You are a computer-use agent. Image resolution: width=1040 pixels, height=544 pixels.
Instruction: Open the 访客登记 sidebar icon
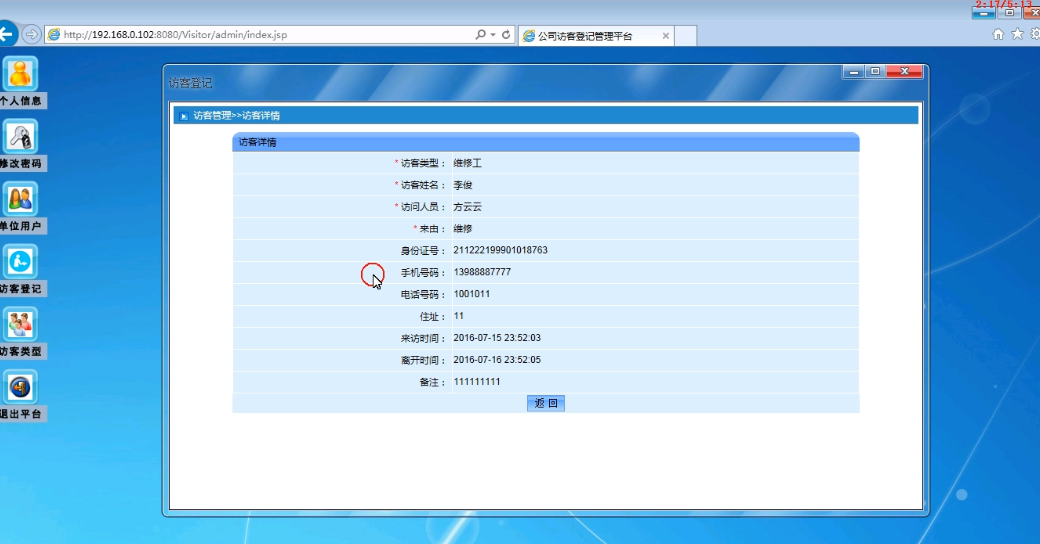coord(20,262)
